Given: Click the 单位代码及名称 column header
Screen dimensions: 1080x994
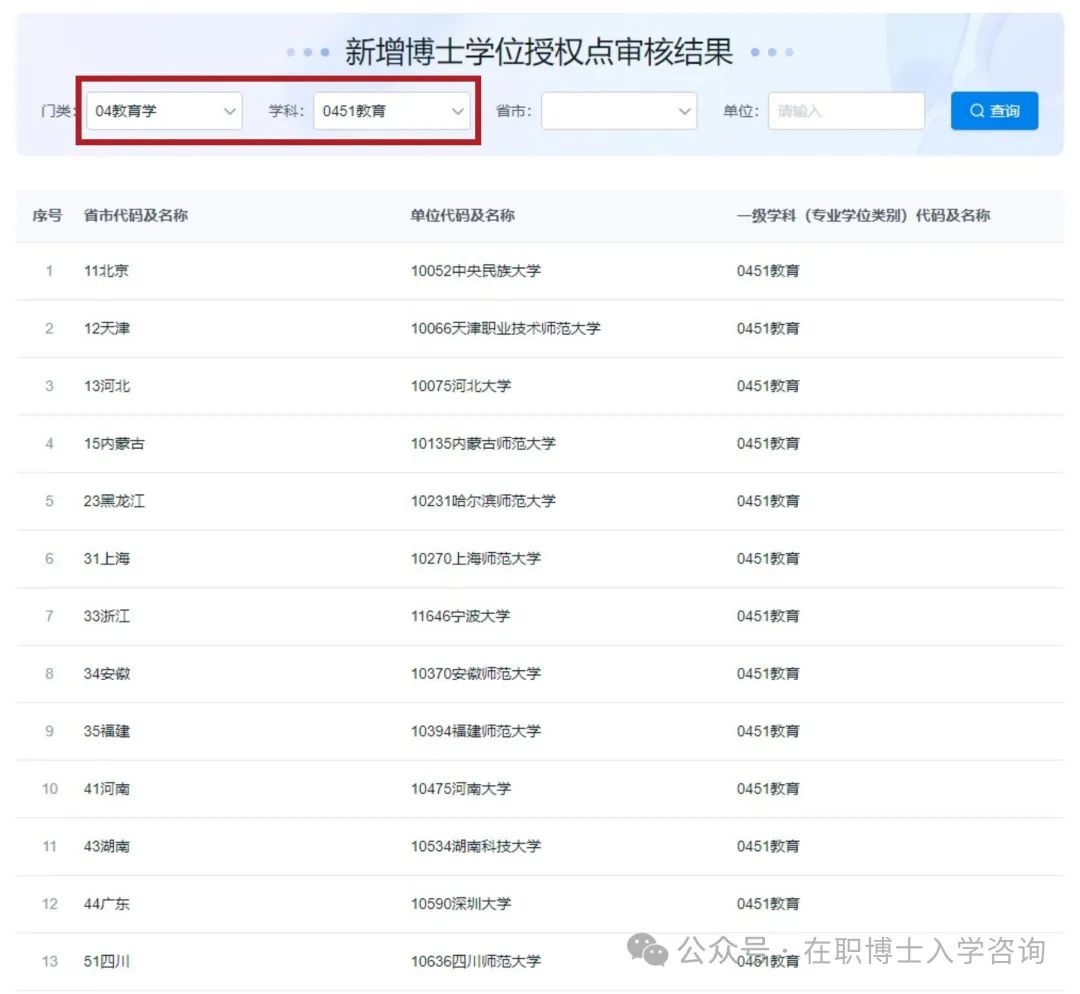Looking at the screenshot, I should pyautogui.click(x=462, y=215).
